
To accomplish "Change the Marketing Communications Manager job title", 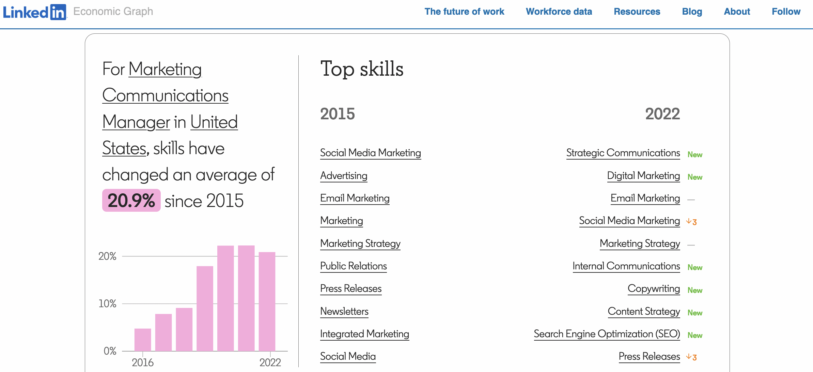I will 165,95.
